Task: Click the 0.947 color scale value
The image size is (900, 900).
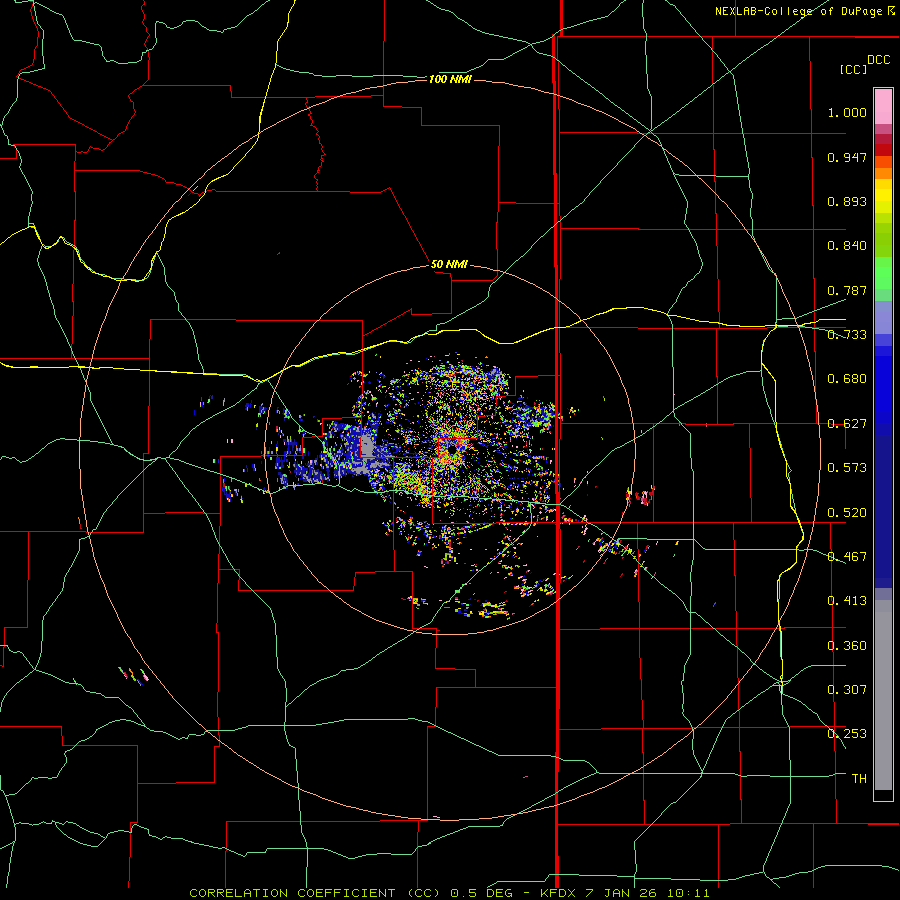Action: (847, 157)
